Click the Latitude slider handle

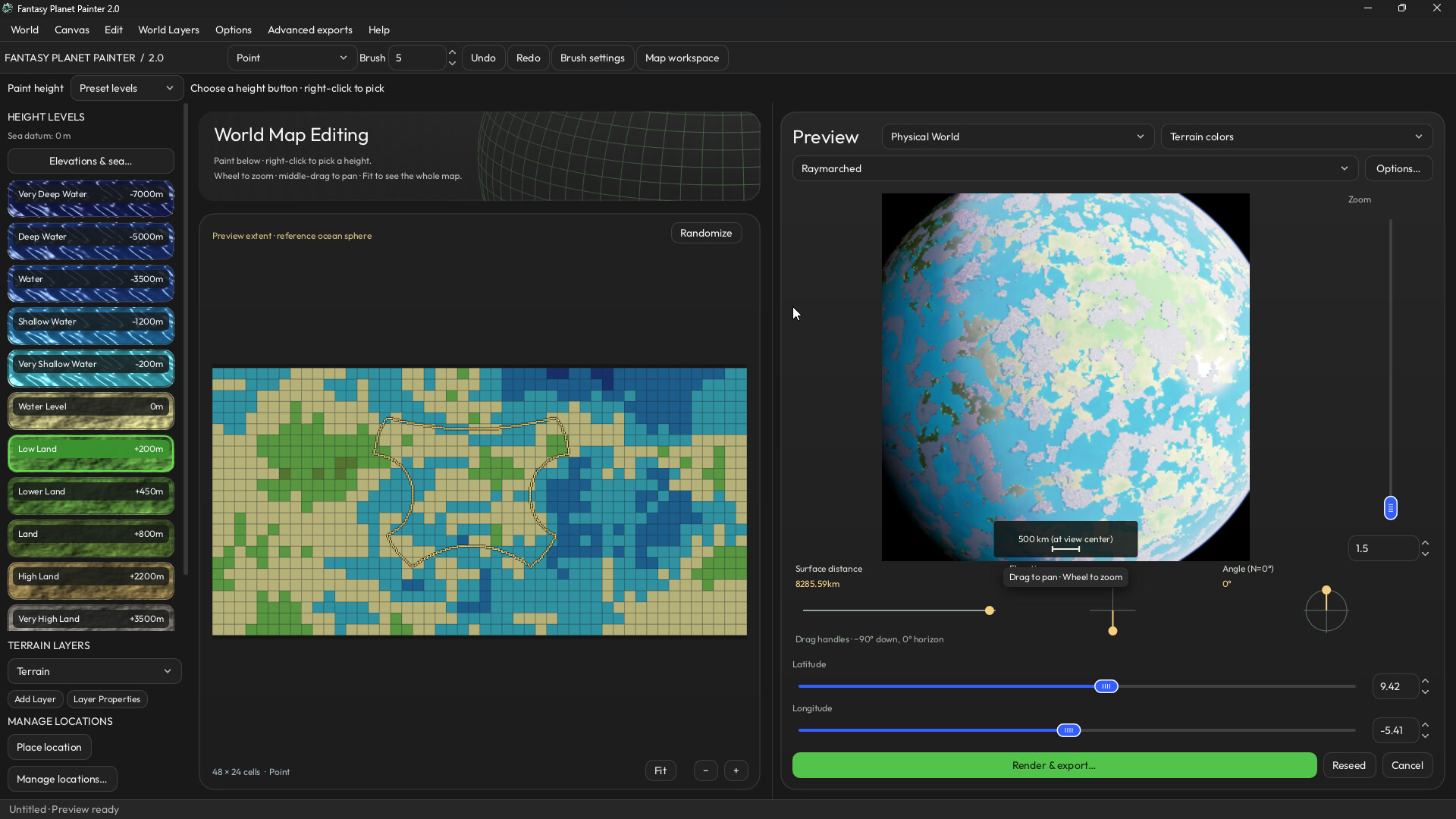pos(1106,686)
